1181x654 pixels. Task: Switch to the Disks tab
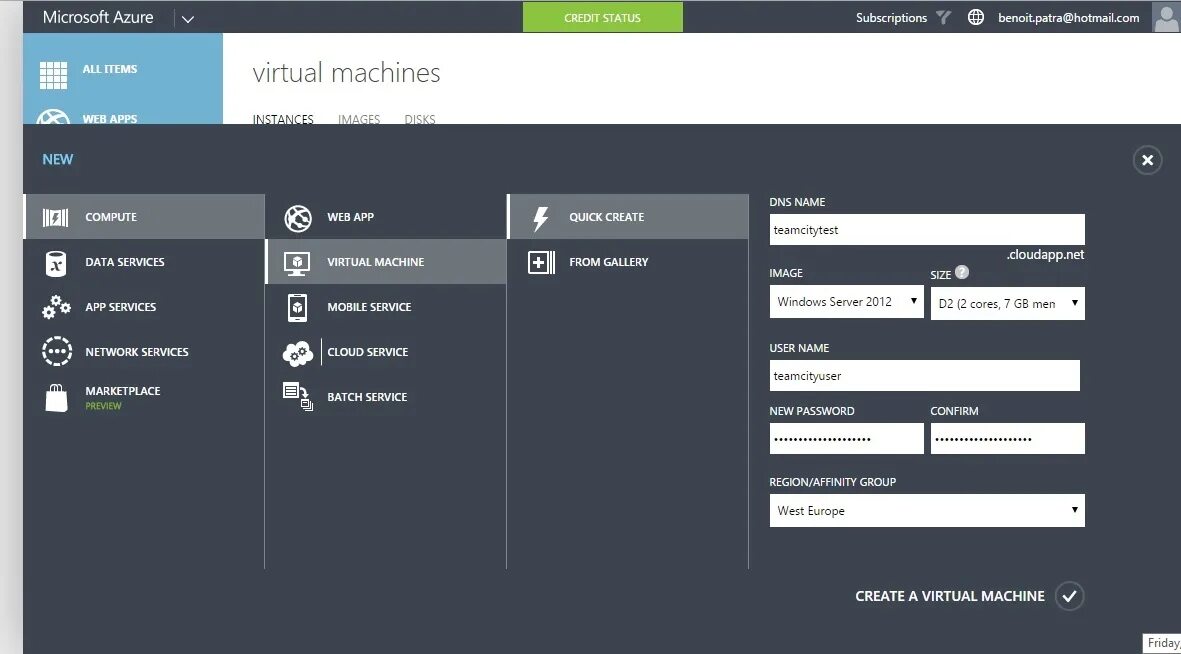click(420, 119)
